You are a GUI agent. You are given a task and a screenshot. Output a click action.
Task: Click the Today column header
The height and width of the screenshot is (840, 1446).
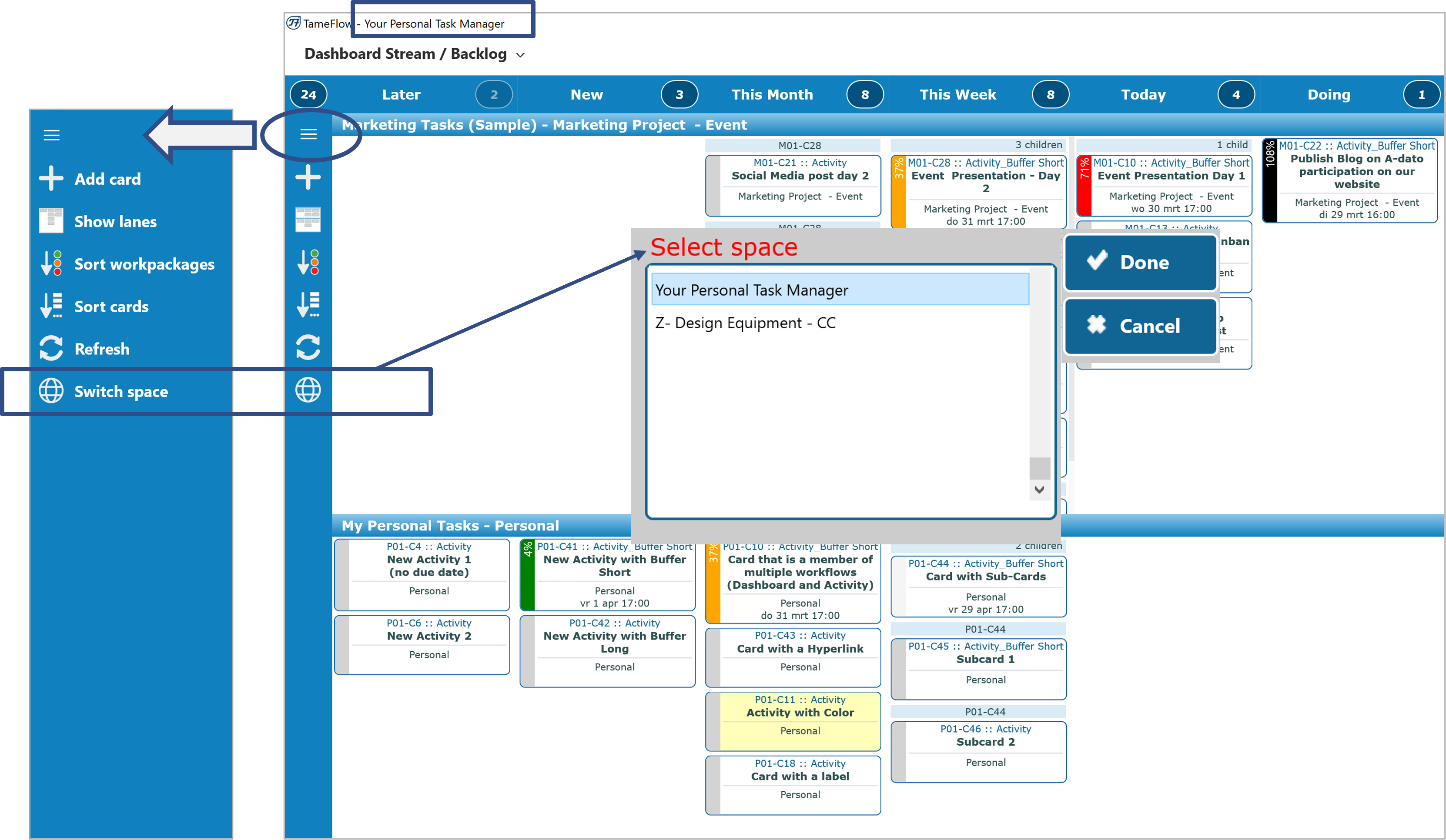[1143, 95]
